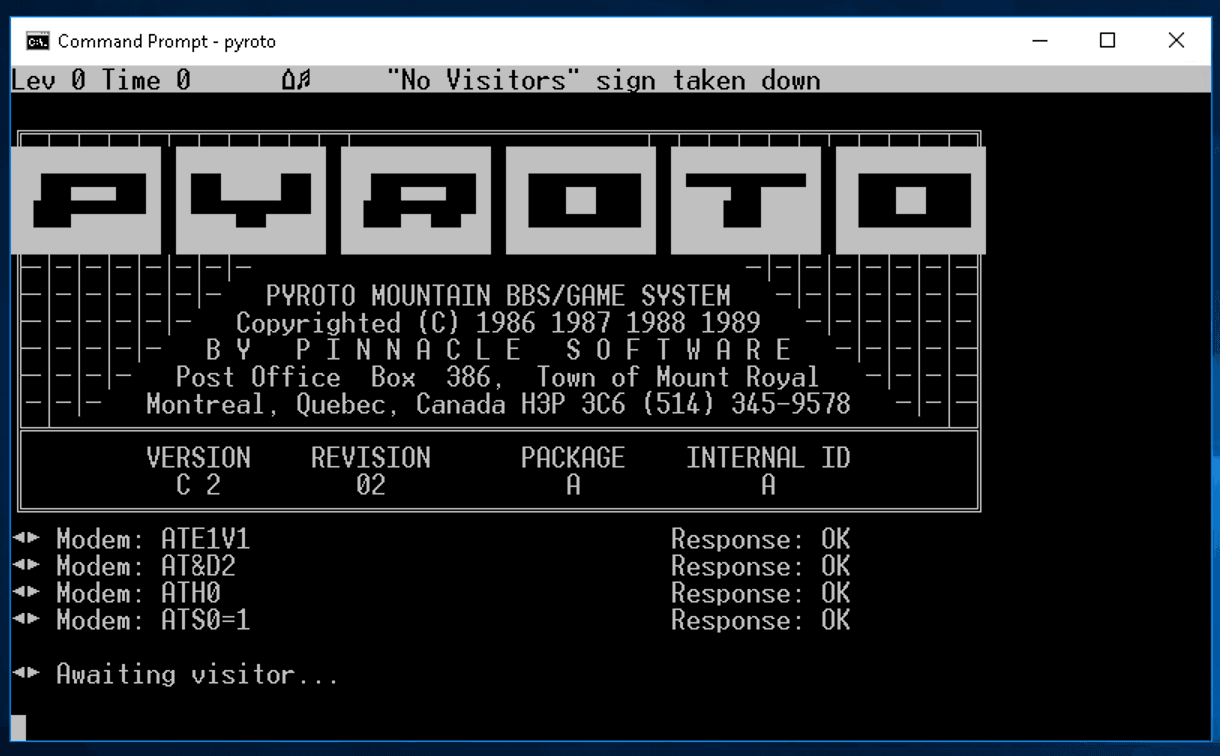This screenshot has height=756, width=1220.
Task: Click 'Response: OK' on the ATE1V1 row
Action: tap(760, 540)
